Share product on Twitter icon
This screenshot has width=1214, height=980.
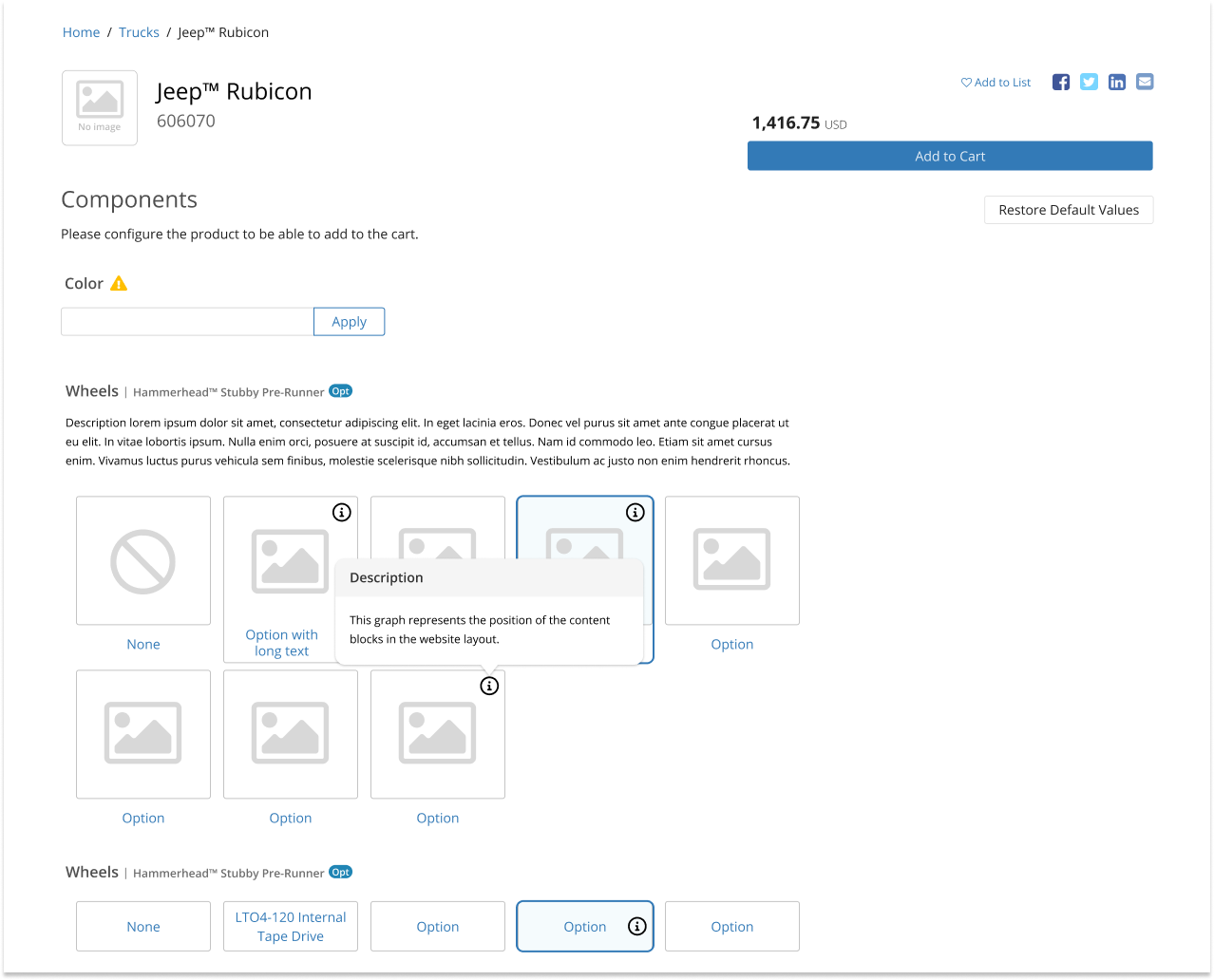pyautogui.click(x=1089, y=83)
